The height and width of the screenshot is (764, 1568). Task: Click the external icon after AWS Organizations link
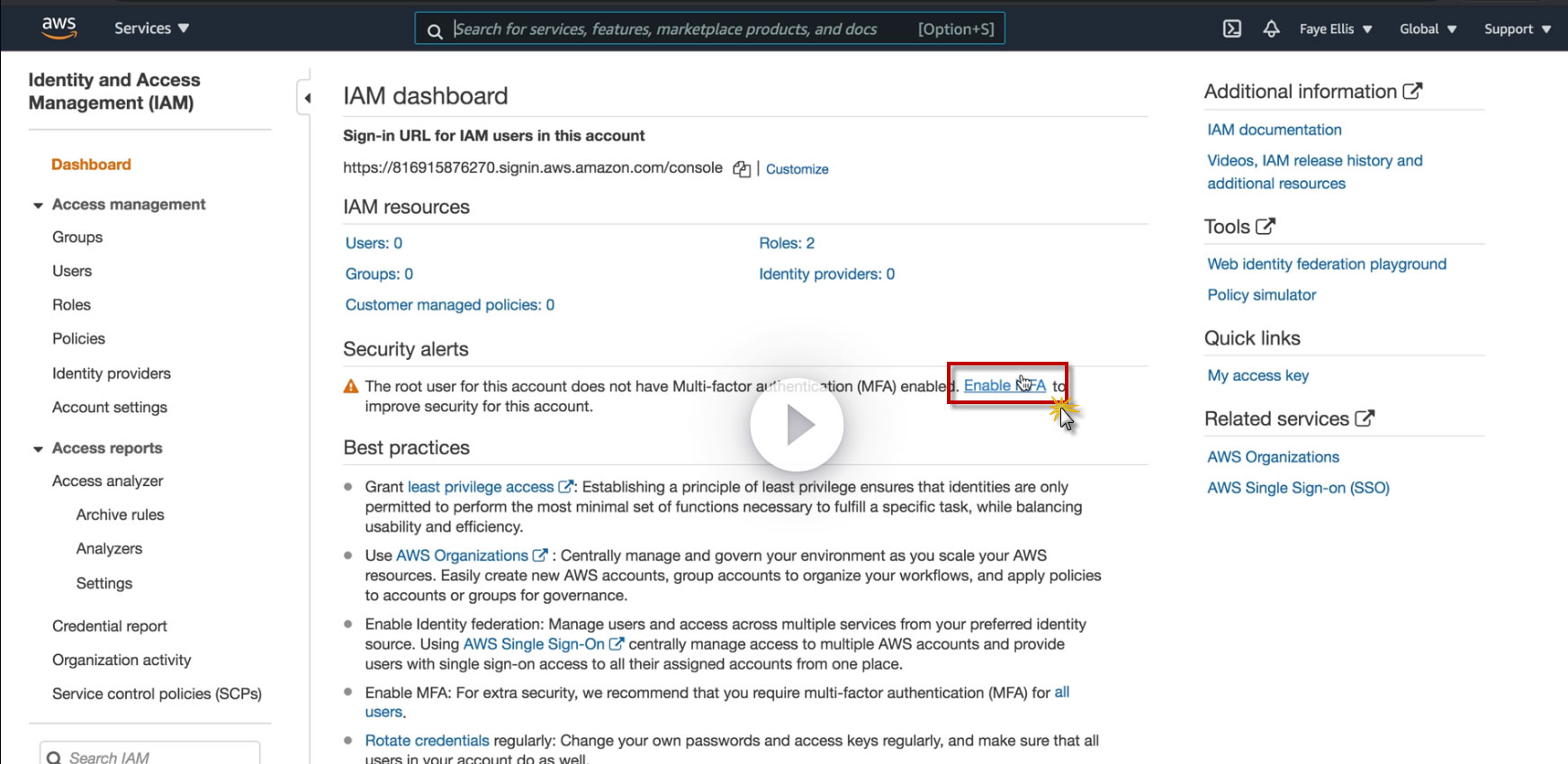(540, 555)
